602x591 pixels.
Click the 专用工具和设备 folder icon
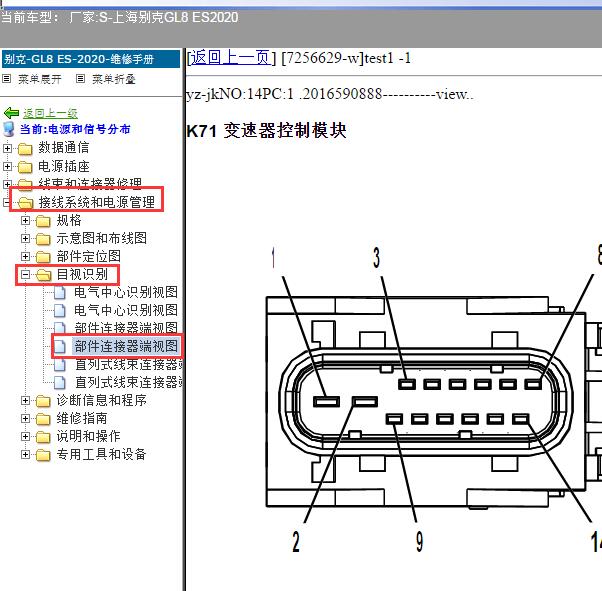43,455
